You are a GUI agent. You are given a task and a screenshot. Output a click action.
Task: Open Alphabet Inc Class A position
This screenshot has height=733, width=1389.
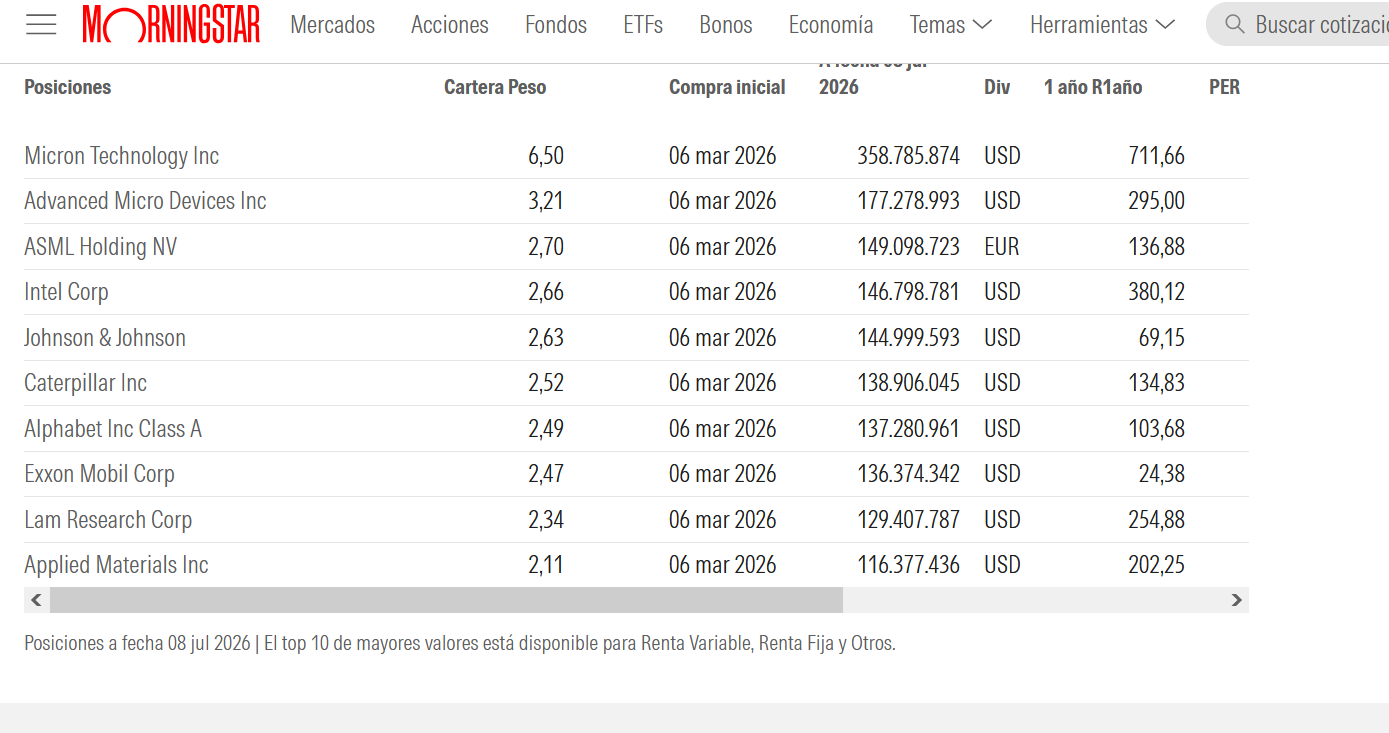pyautogui.click(x=113, y=429)
